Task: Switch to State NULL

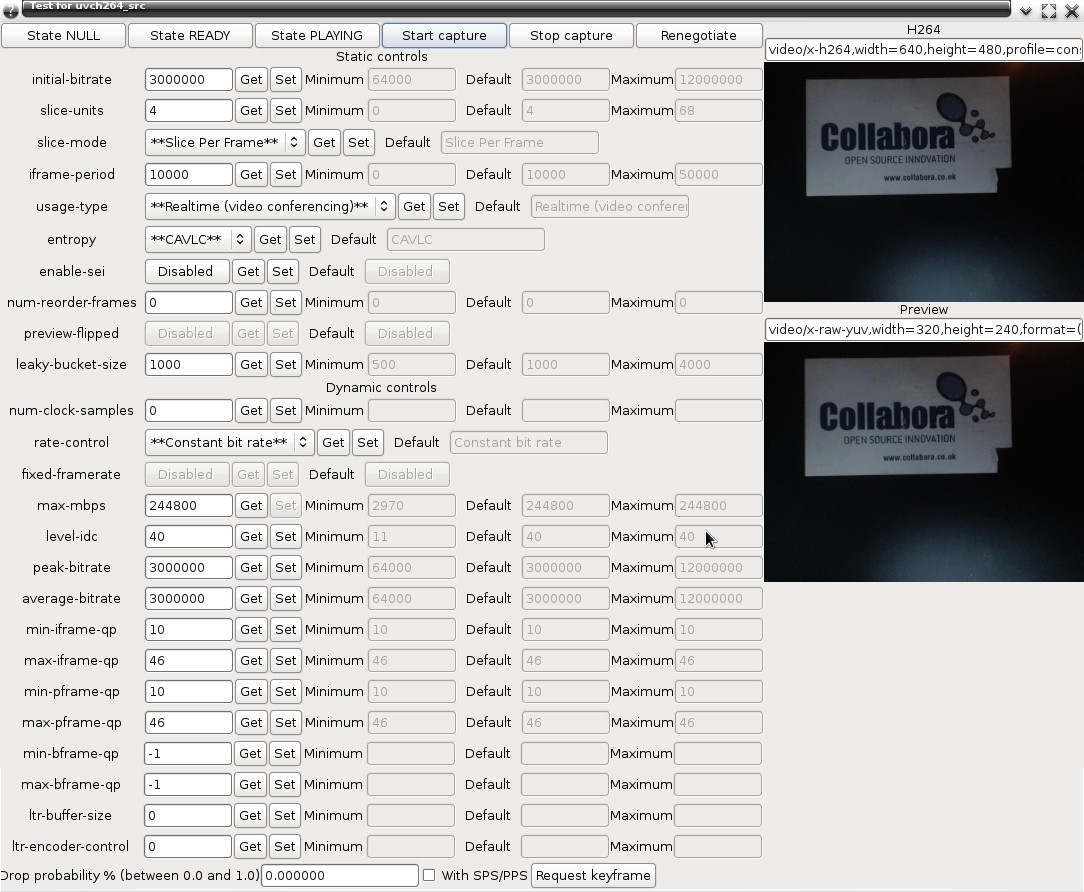Action: tap(63, 34)
